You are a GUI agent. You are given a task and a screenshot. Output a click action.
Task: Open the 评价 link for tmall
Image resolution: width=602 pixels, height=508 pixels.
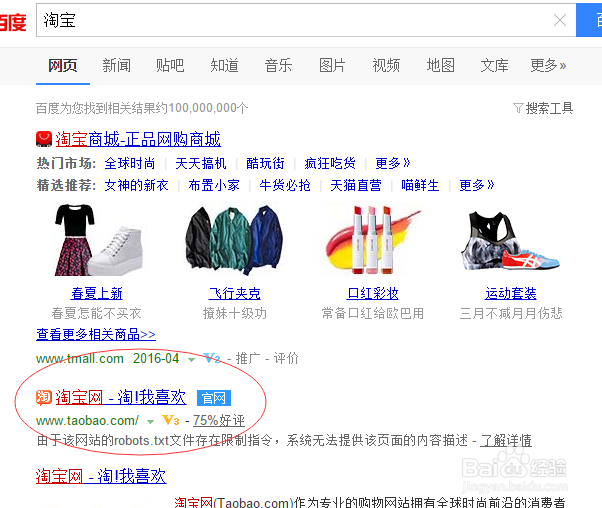pos(286,359)
